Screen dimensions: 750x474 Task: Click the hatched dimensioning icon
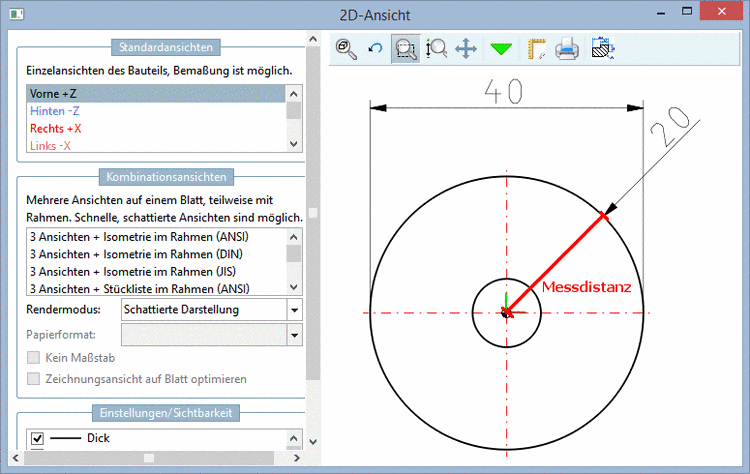click(x=603, y=48)
